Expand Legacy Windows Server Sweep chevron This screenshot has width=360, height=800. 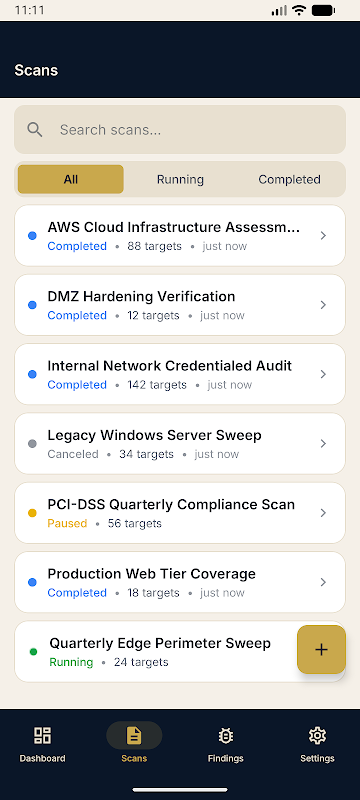pyautogui.click(x=323, y=443)
